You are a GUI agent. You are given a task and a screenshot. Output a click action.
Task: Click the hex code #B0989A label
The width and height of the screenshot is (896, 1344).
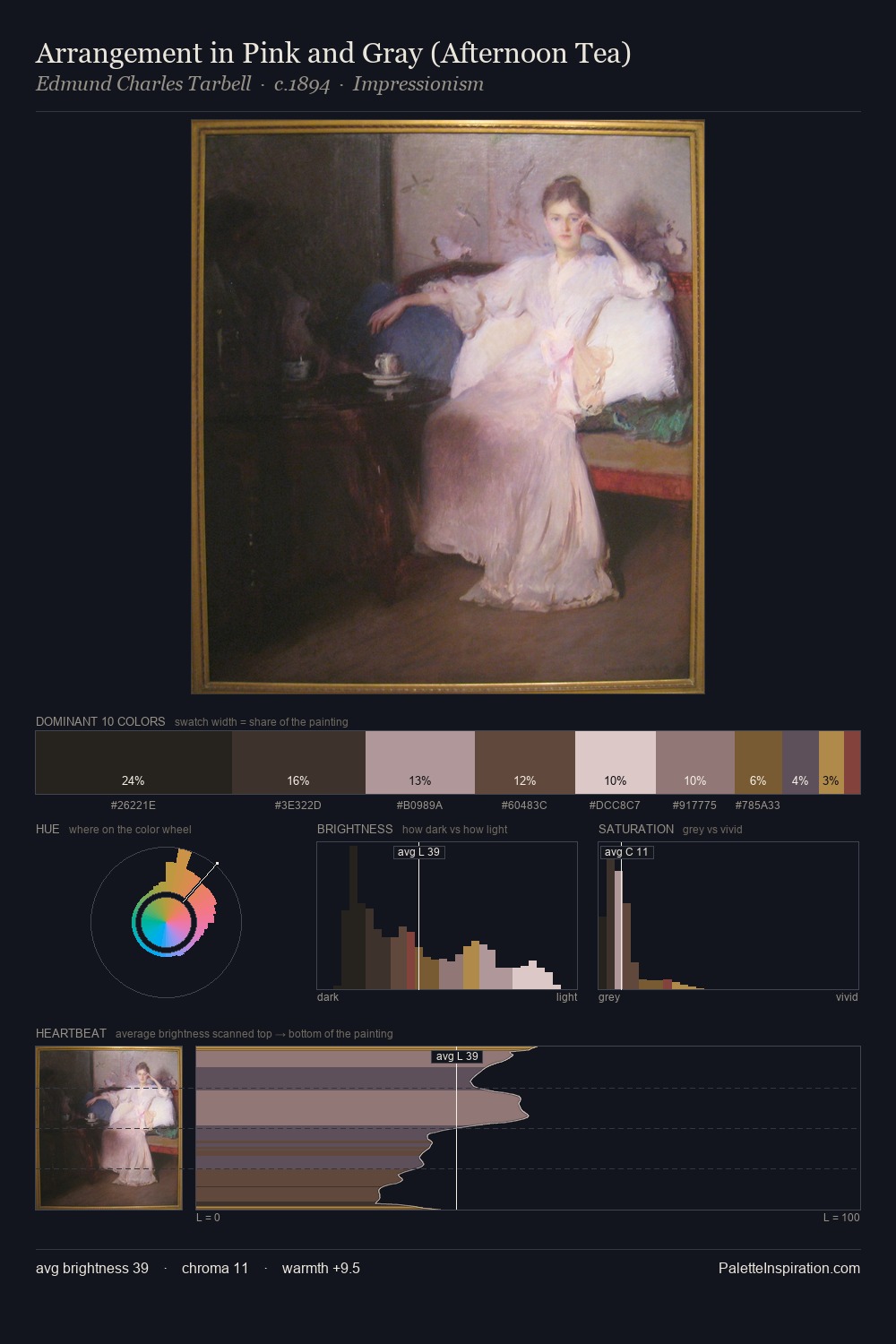(420, 805)
